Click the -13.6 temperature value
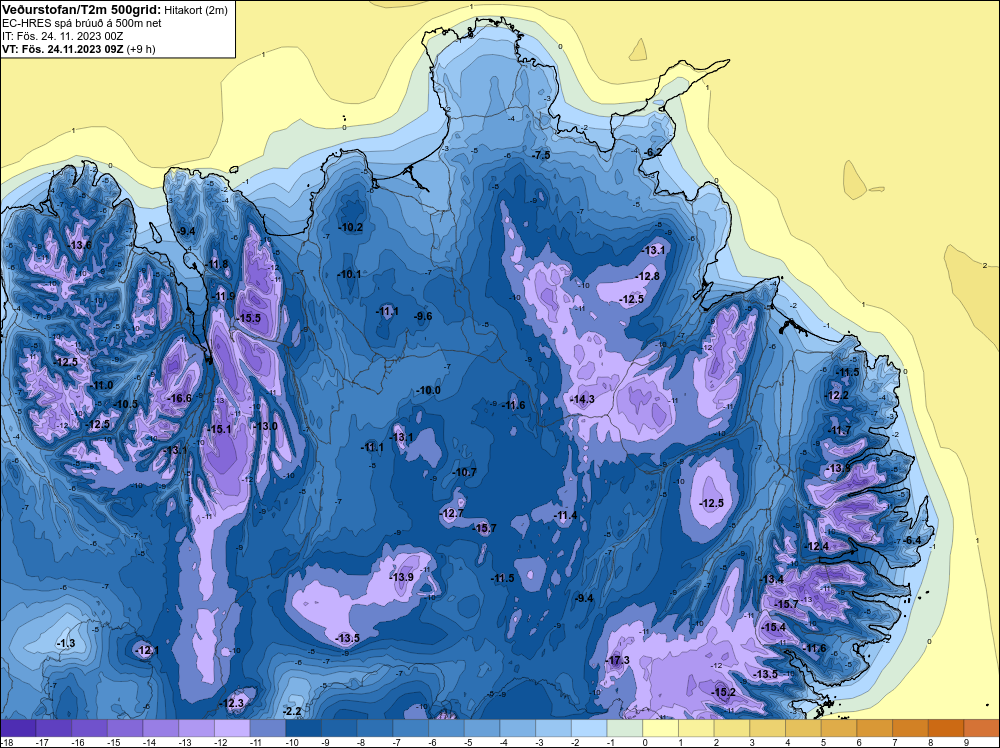Screen dimensions: 1000x748 (80, 245)
